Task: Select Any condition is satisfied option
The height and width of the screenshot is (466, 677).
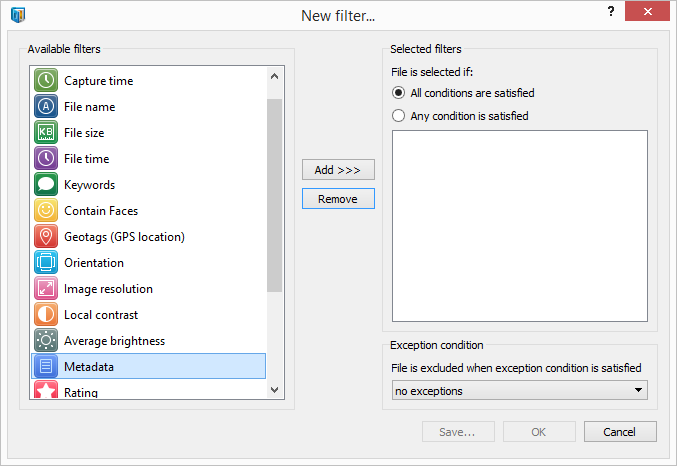Action: 460,116
